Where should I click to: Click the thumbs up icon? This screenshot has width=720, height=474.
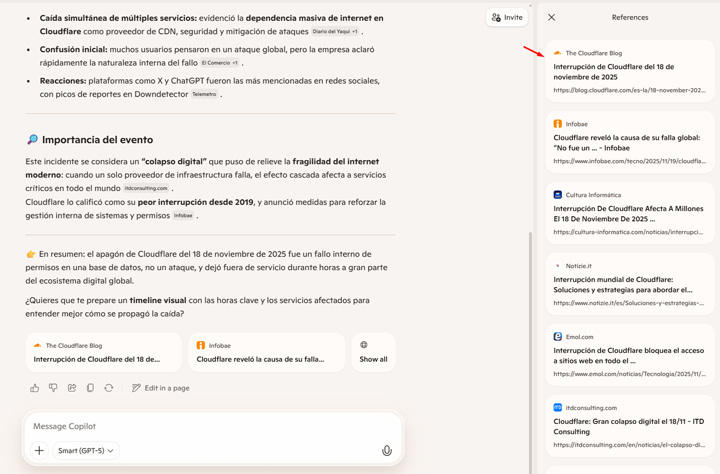(35, 388)
